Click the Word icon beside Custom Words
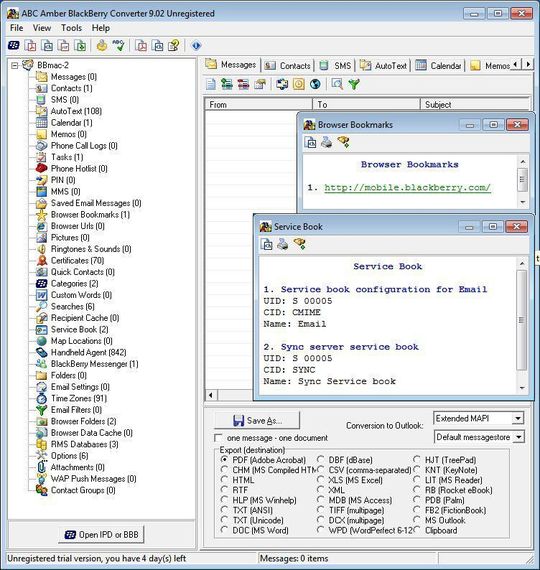 tap(42, 295)
